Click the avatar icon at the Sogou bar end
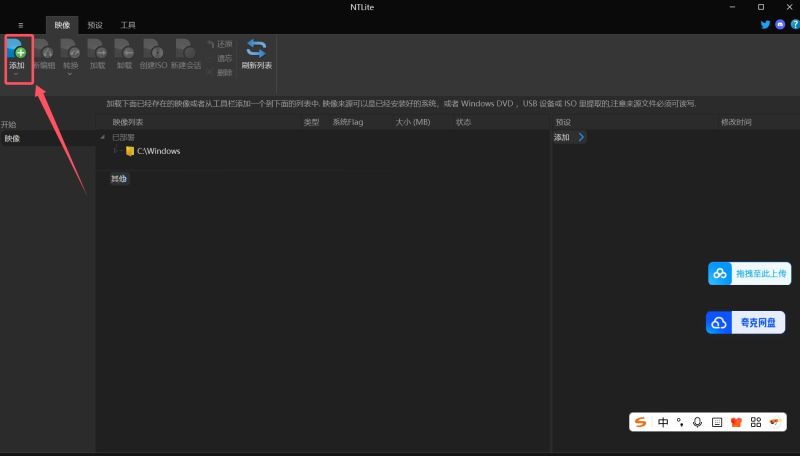Screen dimensions: 800x456 pos(775,422)
